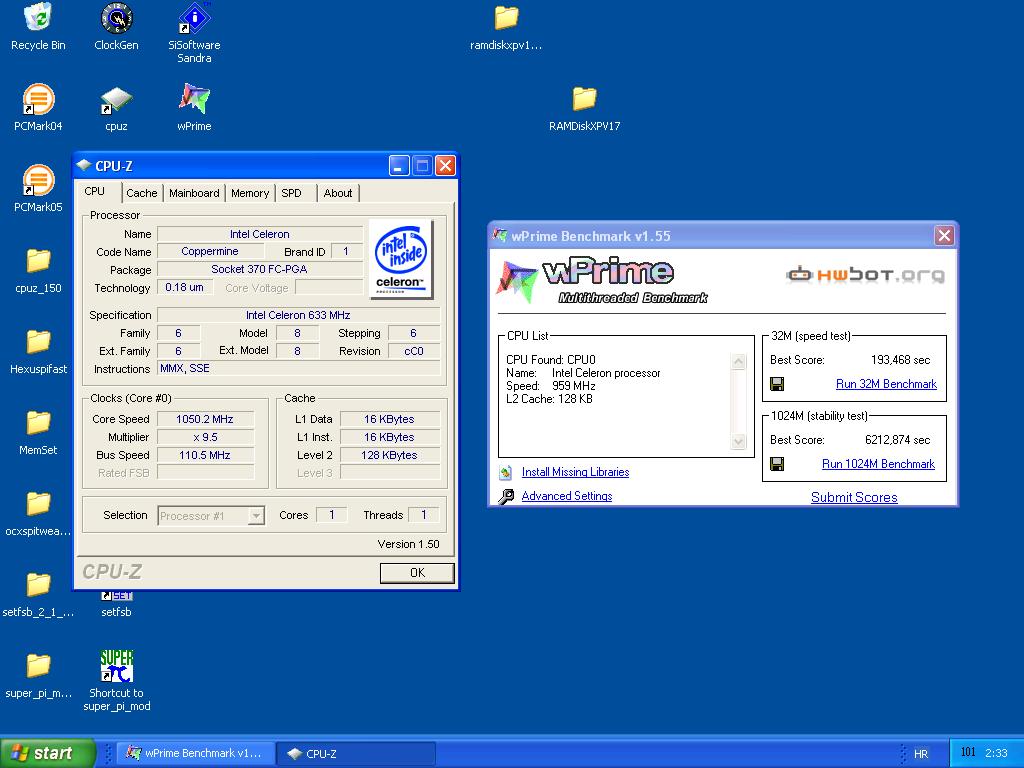Click Run 1024M Benchmark link

pyautogui.click(x=878, y=464)
